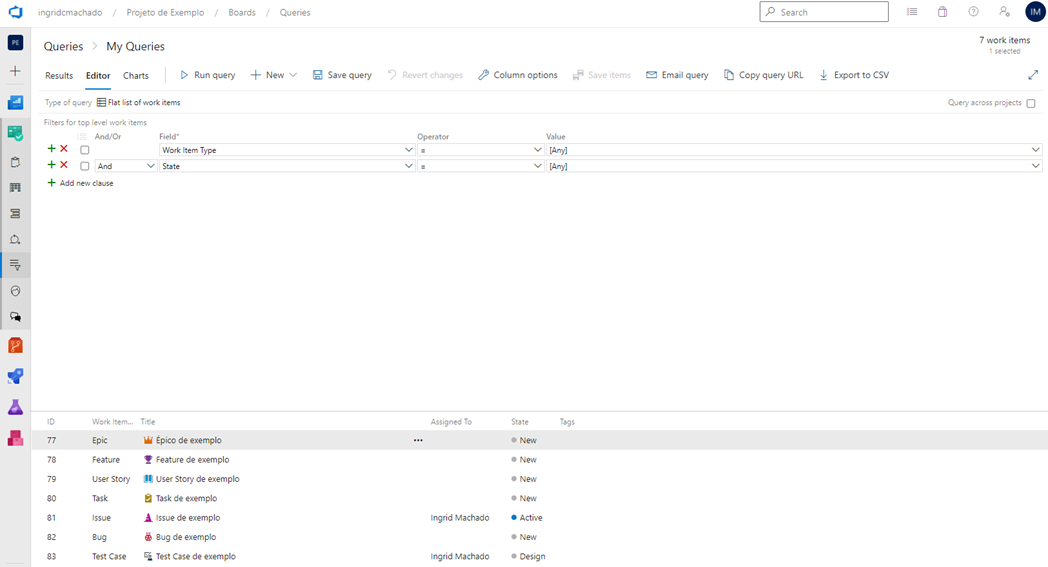This screenshot has height=567, width=1048.
Task: Insert clause using plus on State row
Action: pos(51,165)
